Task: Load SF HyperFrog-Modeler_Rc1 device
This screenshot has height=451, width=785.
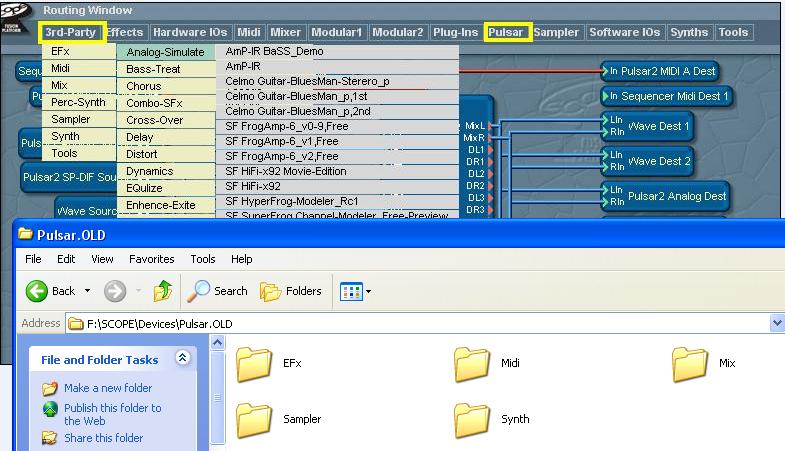Action: [337, 202]
